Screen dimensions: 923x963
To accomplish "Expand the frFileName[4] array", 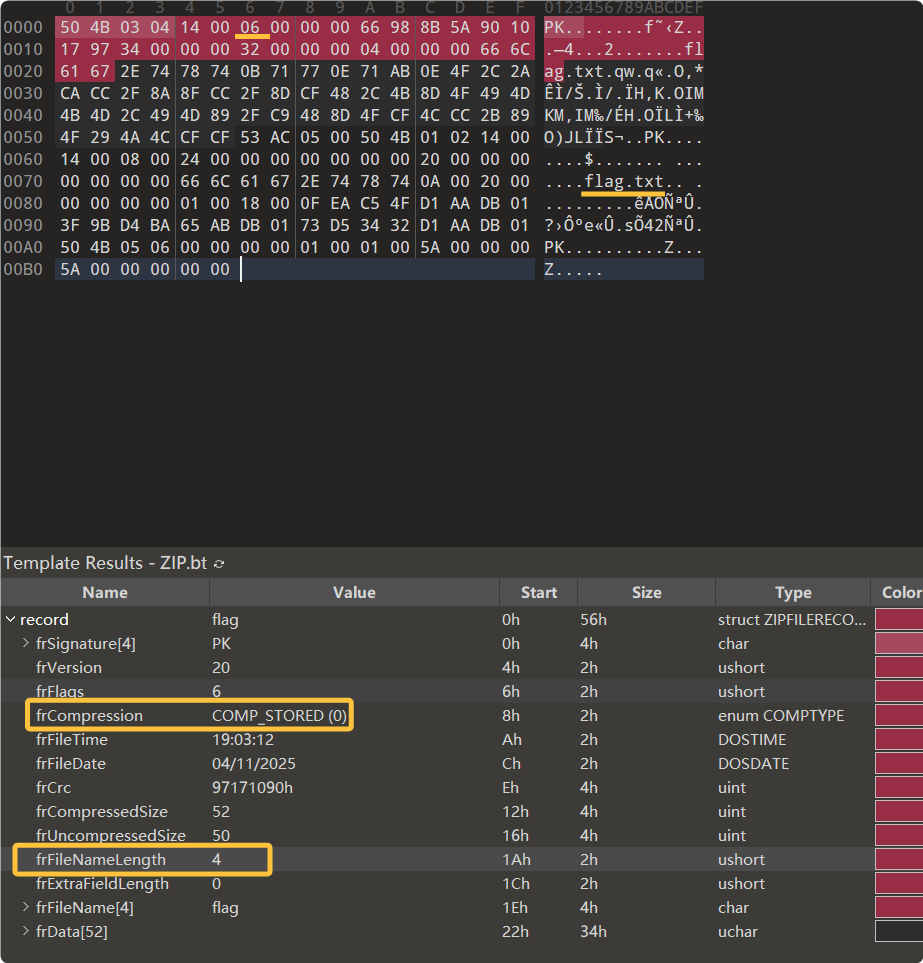I will 26,908.
